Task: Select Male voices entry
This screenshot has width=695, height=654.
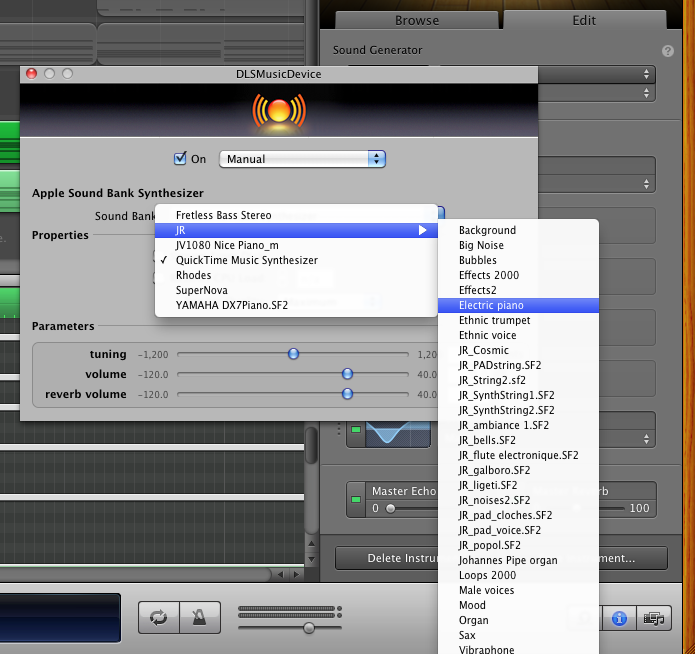Action: coord(518,591)
